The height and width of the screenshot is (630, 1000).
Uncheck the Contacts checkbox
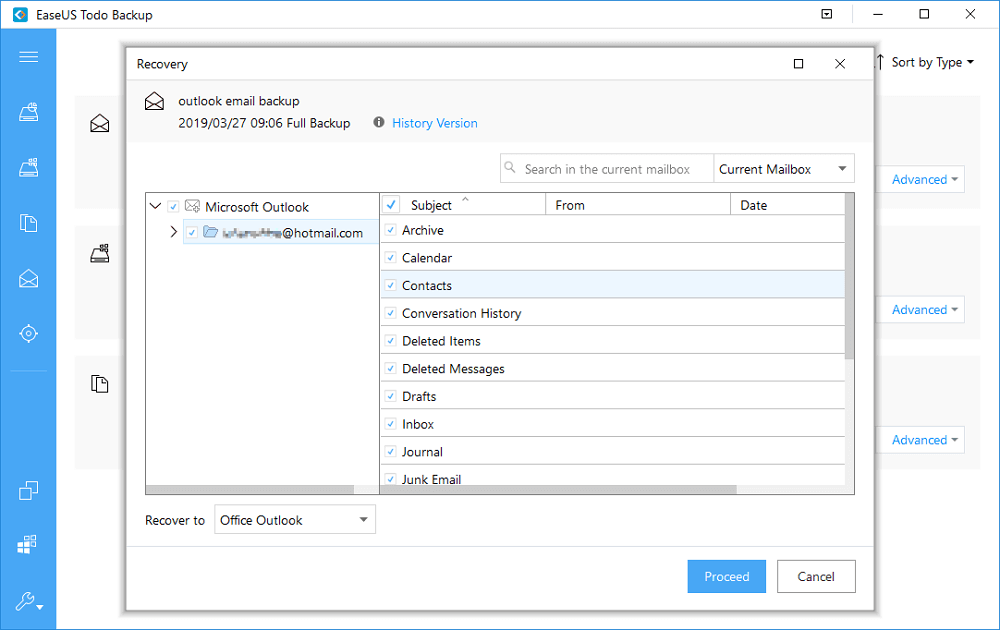click(391, 285)
